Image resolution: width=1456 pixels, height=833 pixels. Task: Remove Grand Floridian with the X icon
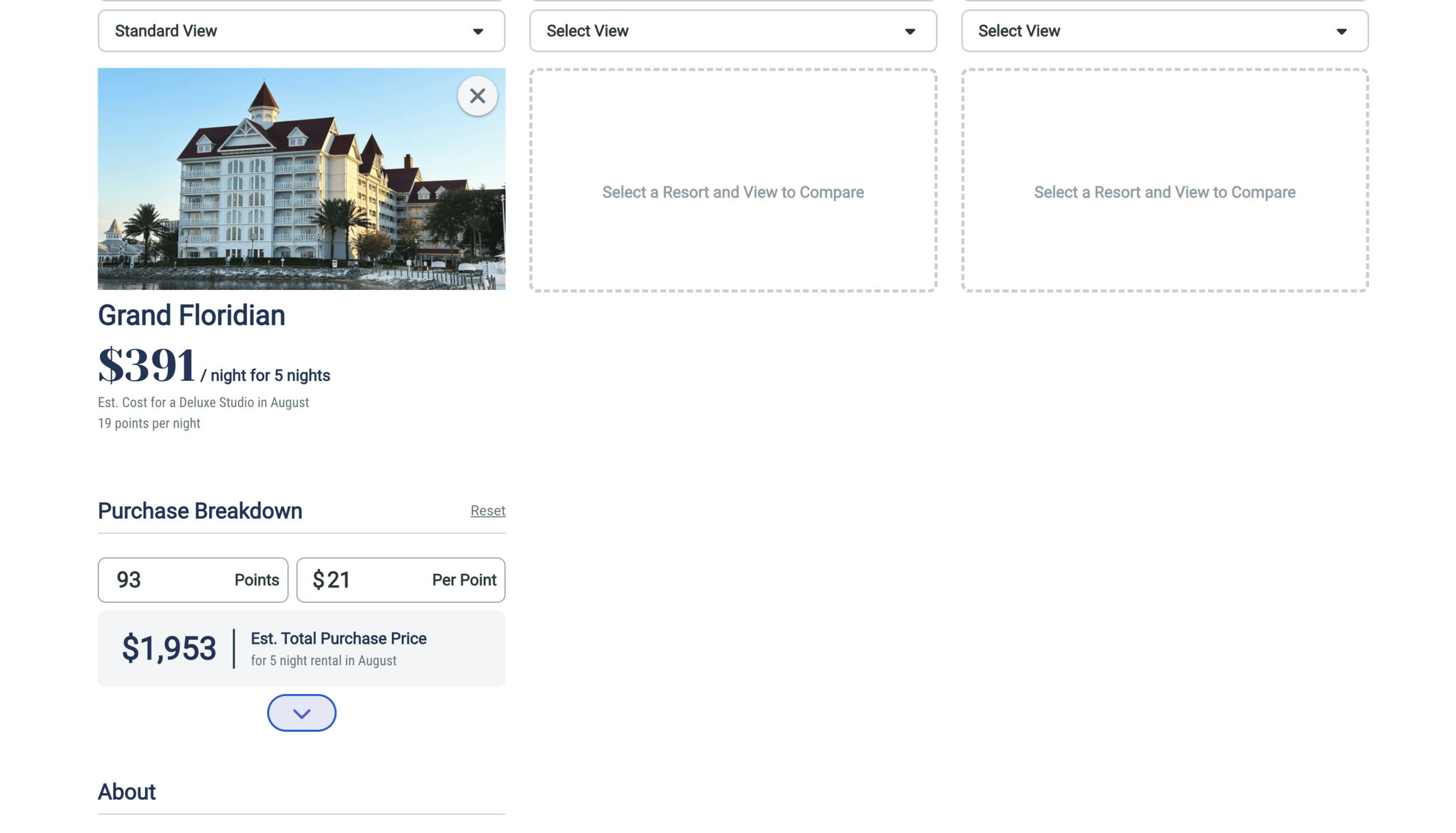(476, 96)
